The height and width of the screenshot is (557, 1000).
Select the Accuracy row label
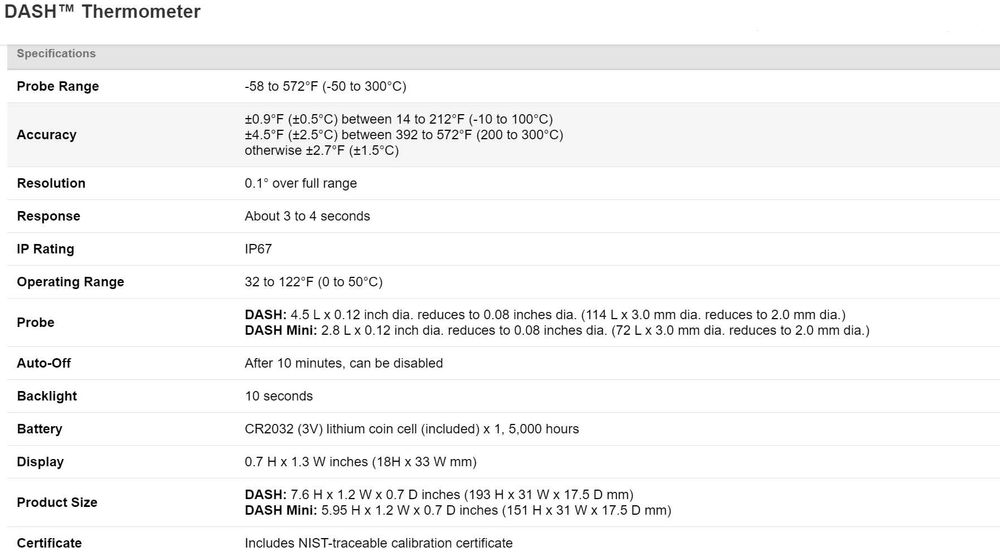pyautogui.click(x=46, y=135)
